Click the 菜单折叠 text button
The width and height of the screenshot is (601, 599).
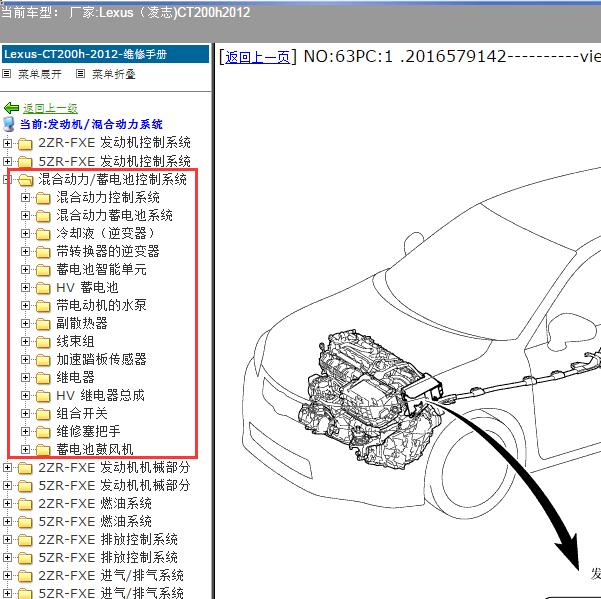[x=114, y=74]
